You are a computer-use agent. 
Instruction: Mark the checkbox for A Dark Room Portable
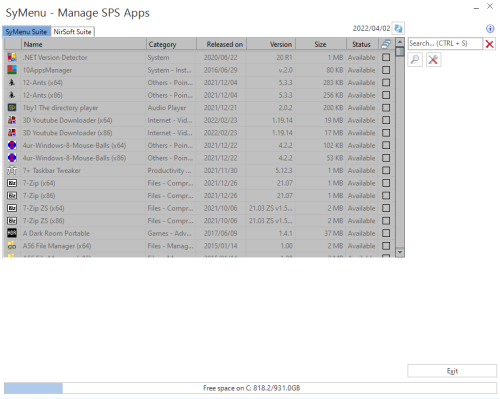coord(386,233)
